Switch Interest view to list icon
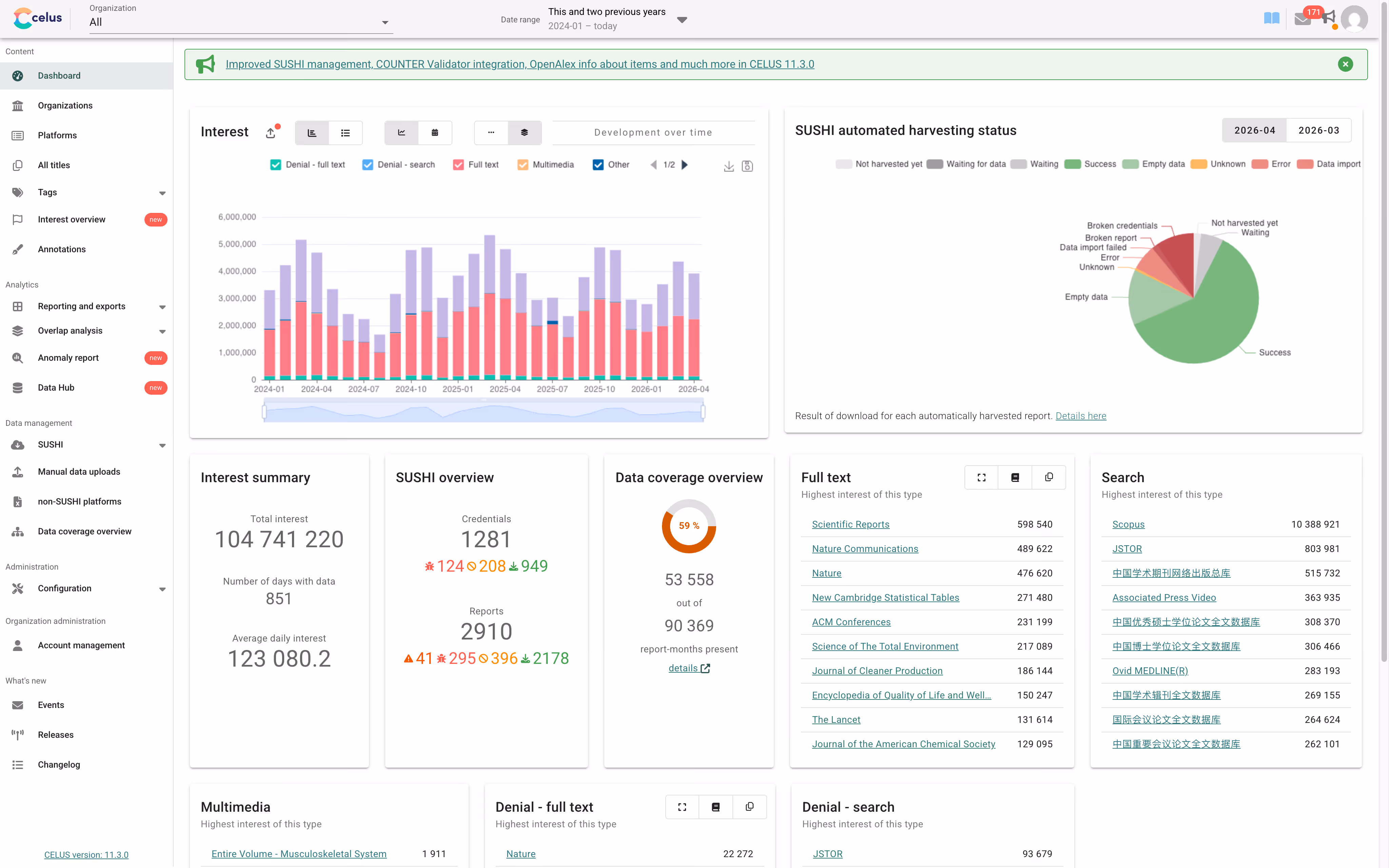The height and width of the screenshot is (868, 1389). 346,133
